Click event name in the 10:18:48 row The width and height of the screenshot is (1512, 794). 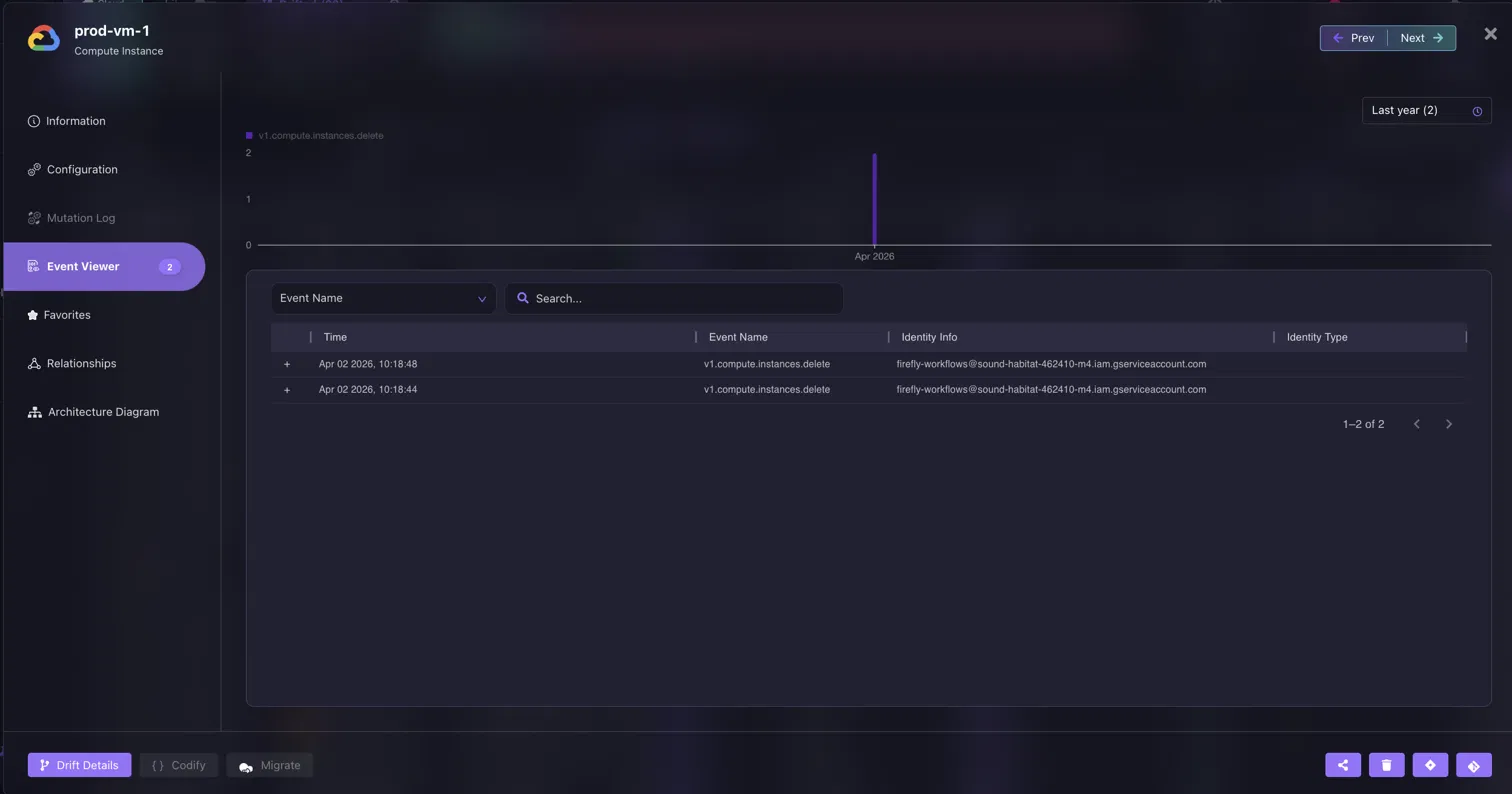767,364
